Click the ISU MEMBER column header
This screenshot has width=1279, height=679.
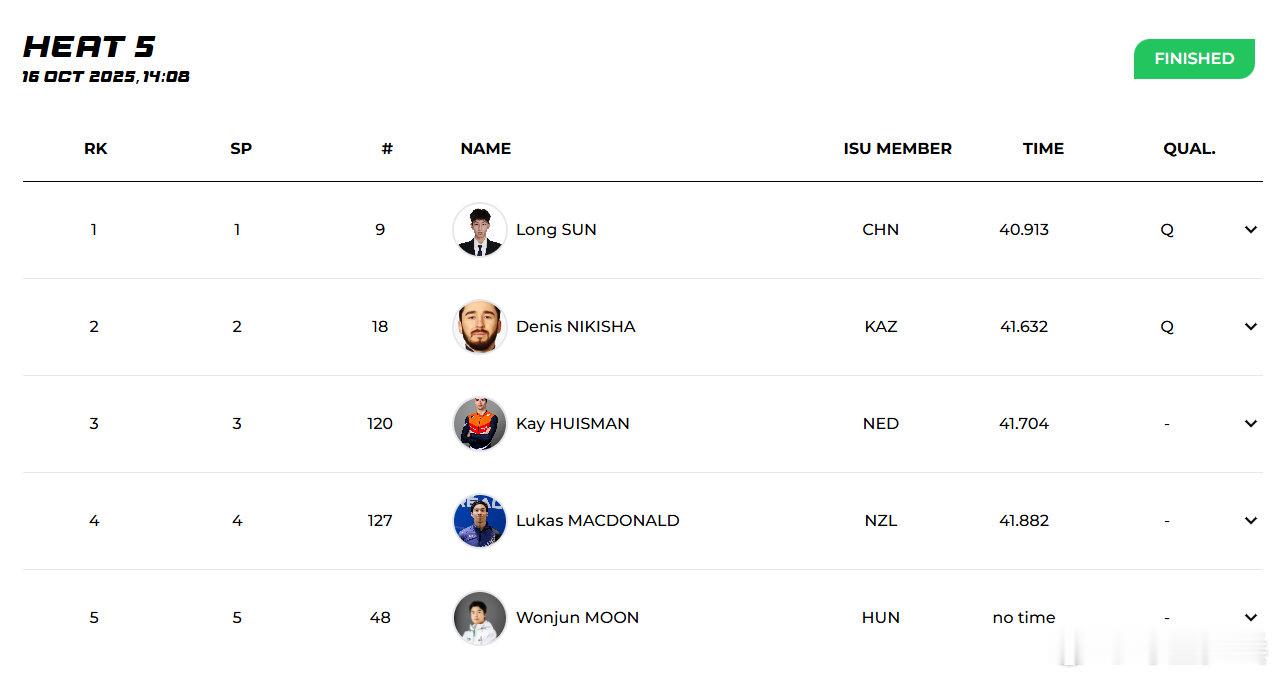897,149
